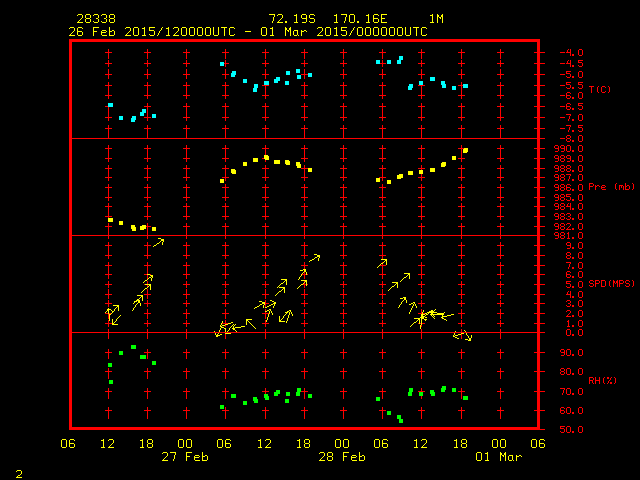Click the Pre (mb) pressure axis label
640x480 pixels.
[611, 187]
